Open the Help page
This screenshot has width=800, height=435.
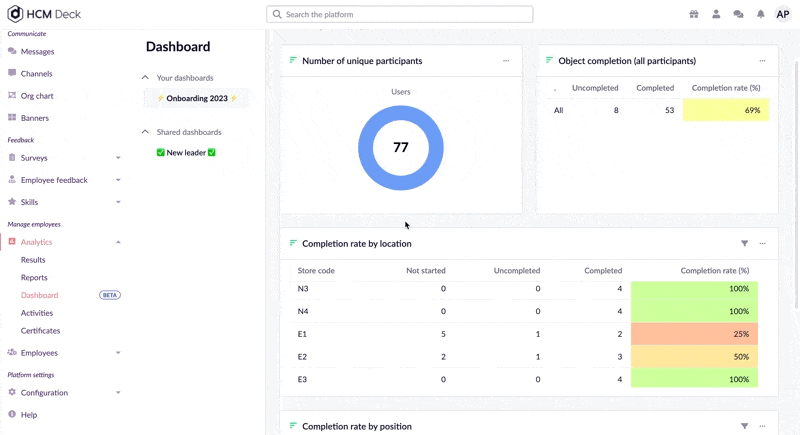[x=29, y=415]
